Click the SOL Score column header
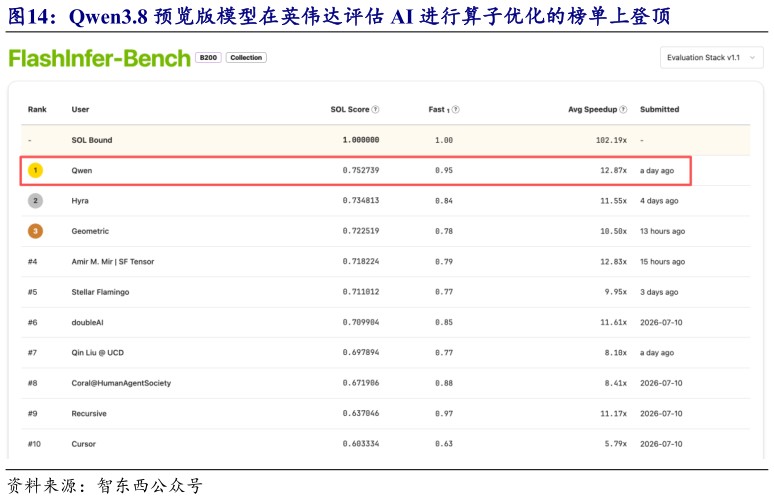This screenshot has height=499, width=774. (x=350, y=110)
